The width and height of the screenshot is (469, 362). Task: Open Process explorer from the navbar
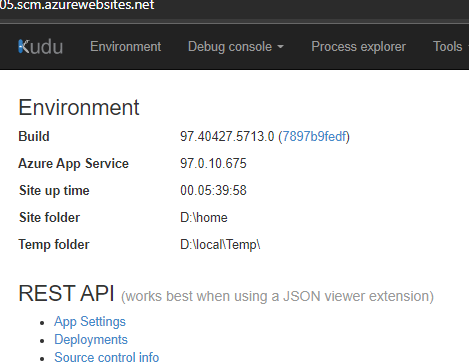click(359, 47)
